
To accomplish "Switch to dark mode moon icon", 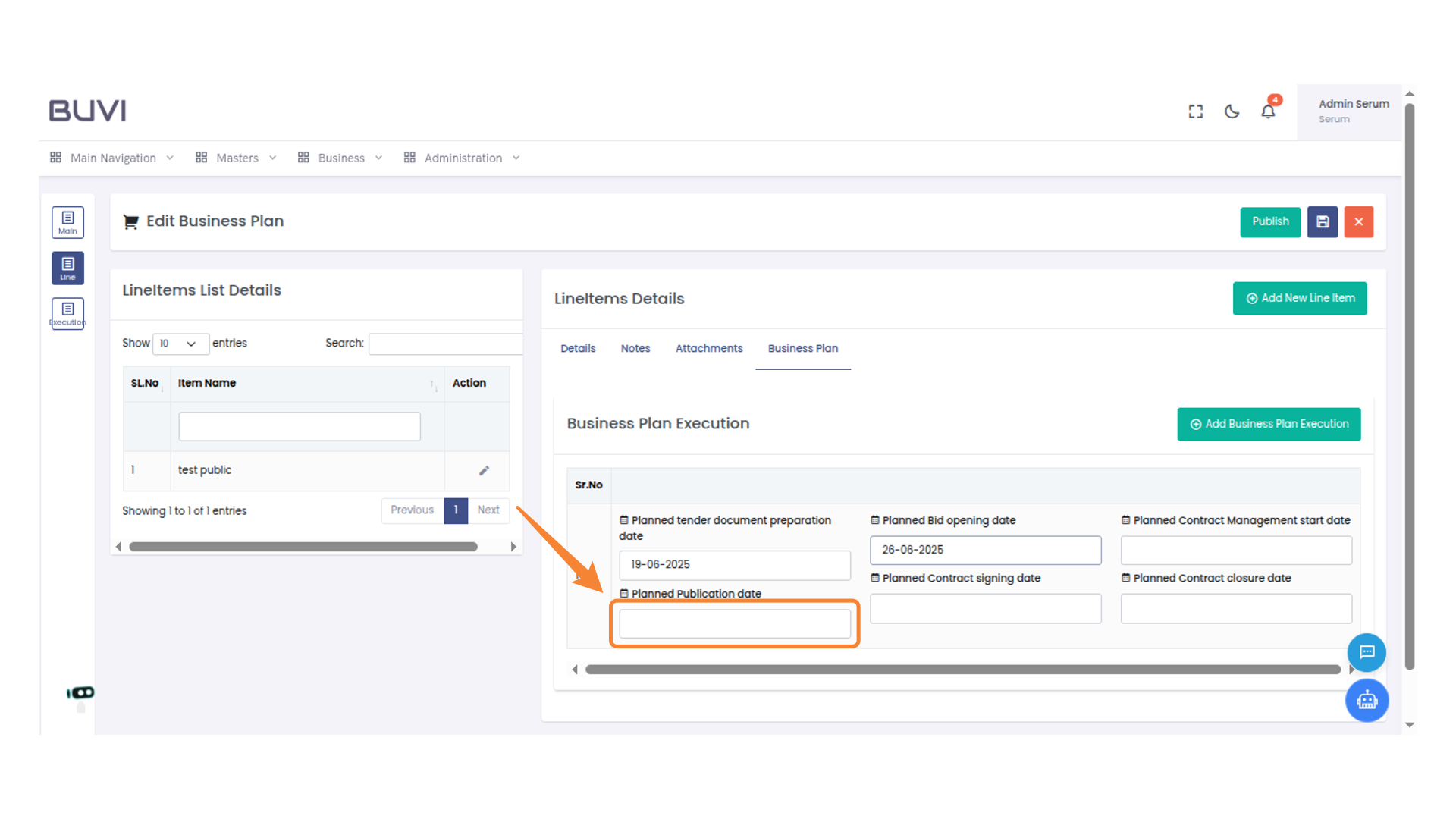I will point(1232,111).
